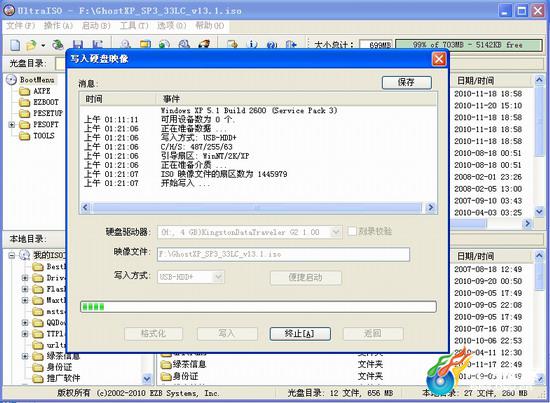Click the blue Properties info icon
This screenshot has height=403, width=550.
click(252, 45)
